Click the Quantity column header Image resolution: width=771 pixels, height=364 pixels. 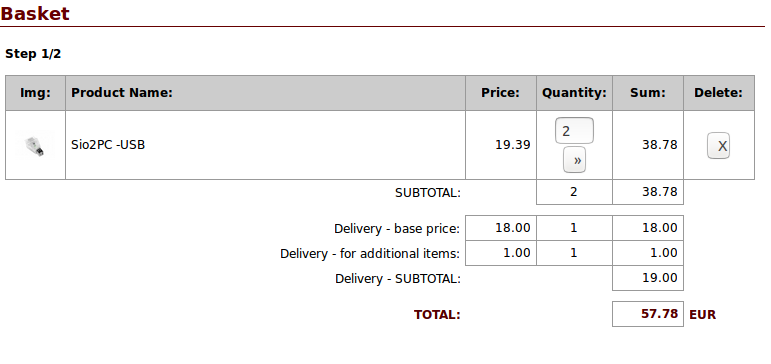tap(574, 92)
